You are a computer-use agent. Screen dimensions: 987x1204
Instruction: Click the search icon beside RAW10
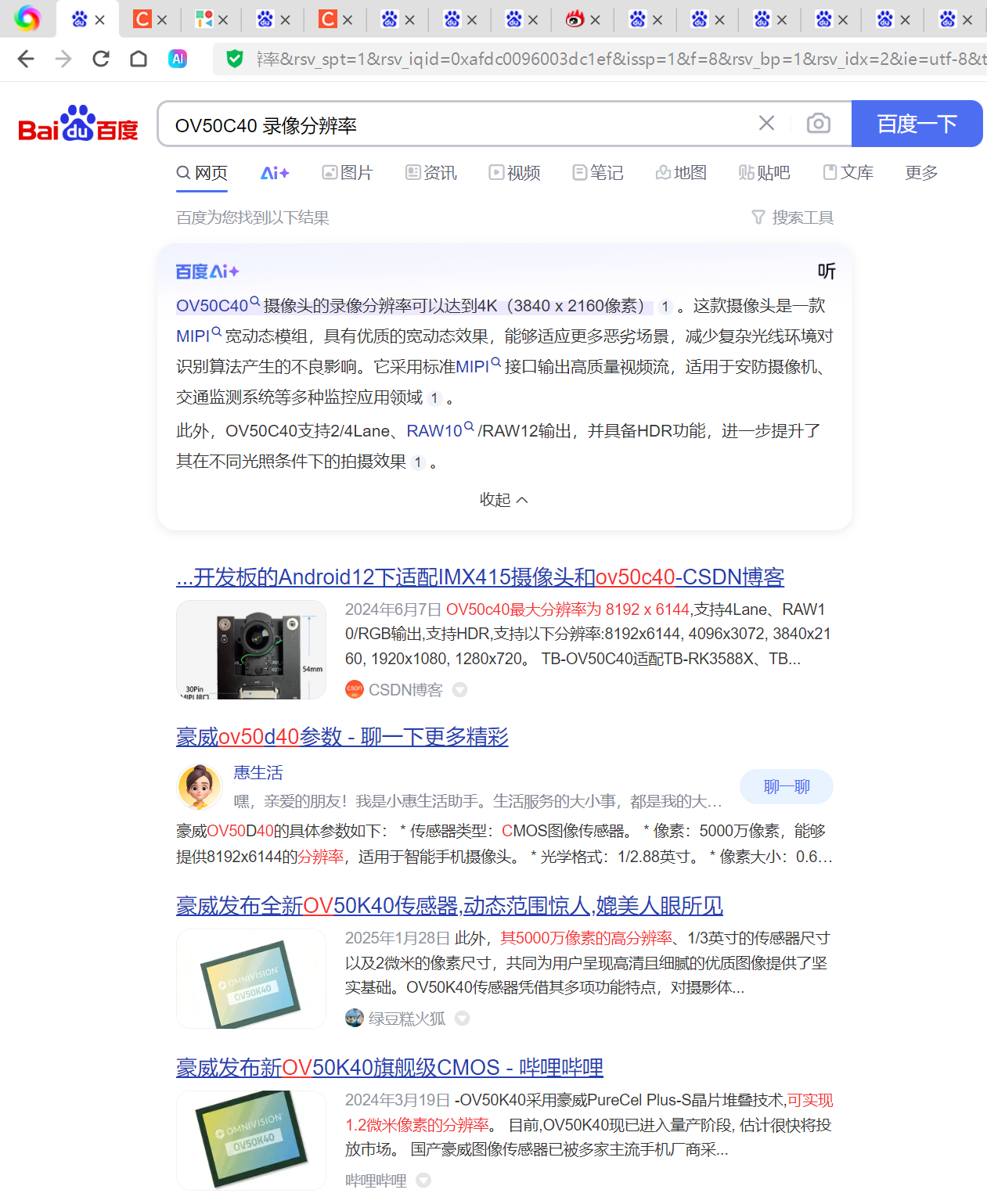(469, 426)
